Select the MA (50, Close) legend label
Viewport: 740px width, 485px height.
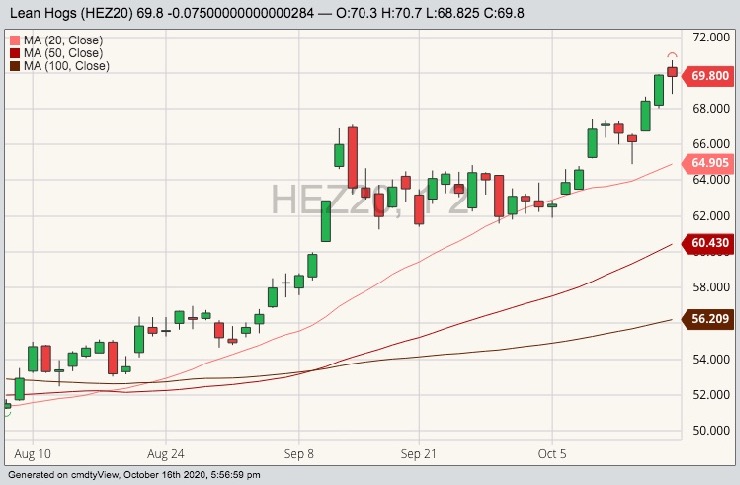[63, 53]
